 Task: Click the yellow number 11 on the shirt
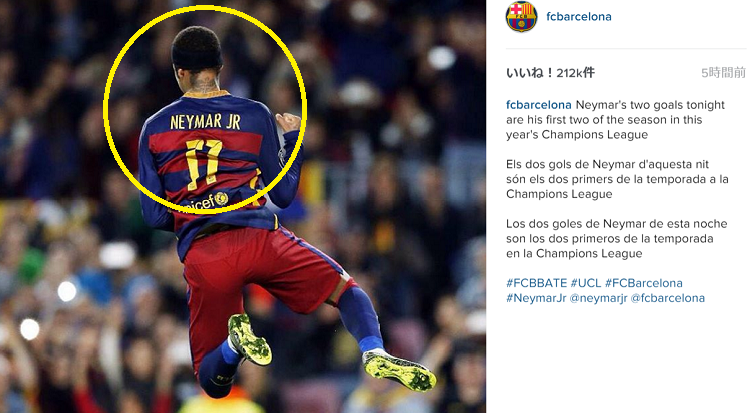(x=203, y=164)
